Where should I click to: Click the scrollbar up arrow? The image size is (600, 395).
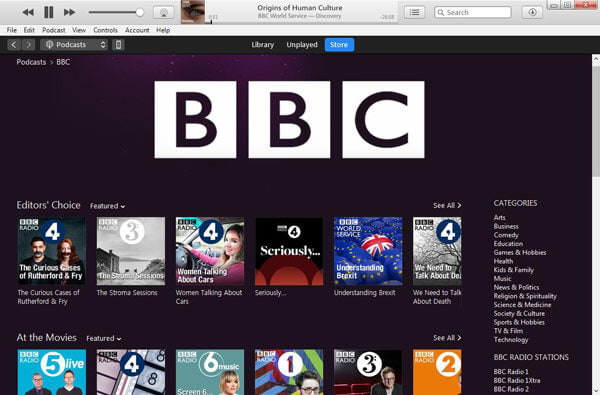point(596,59)
